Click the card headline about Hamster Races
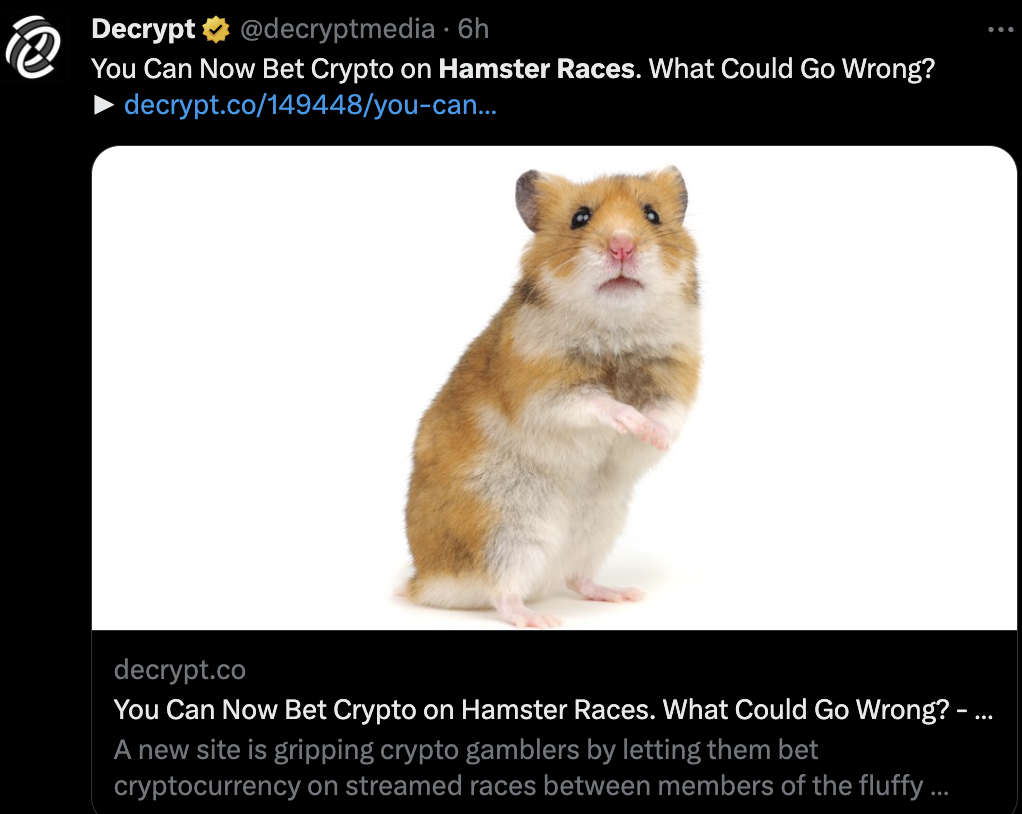 (553, 710)
